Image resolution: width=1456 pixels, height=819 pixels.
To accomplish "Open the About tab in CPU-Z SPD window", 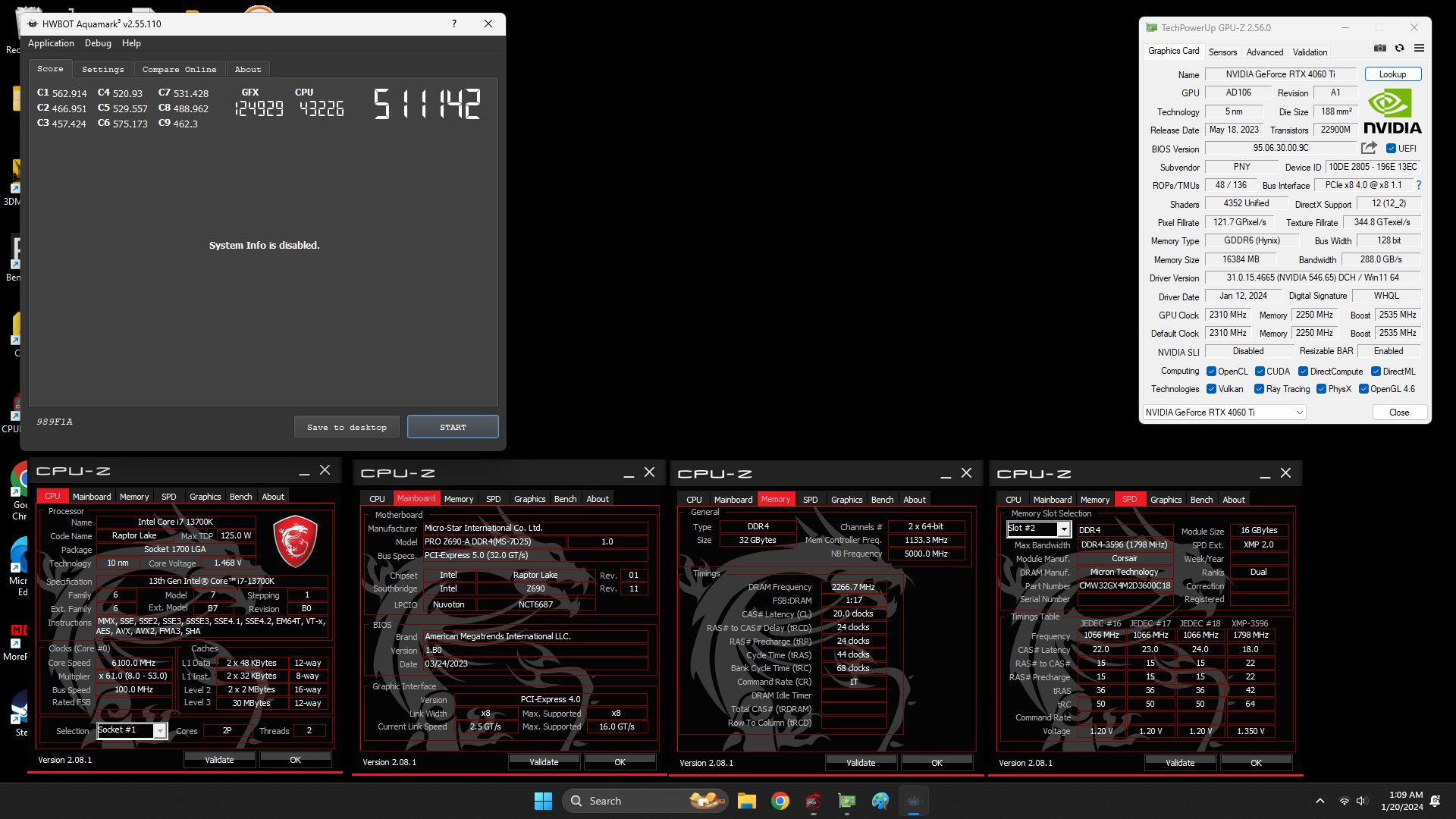I will pos(1233,500).
